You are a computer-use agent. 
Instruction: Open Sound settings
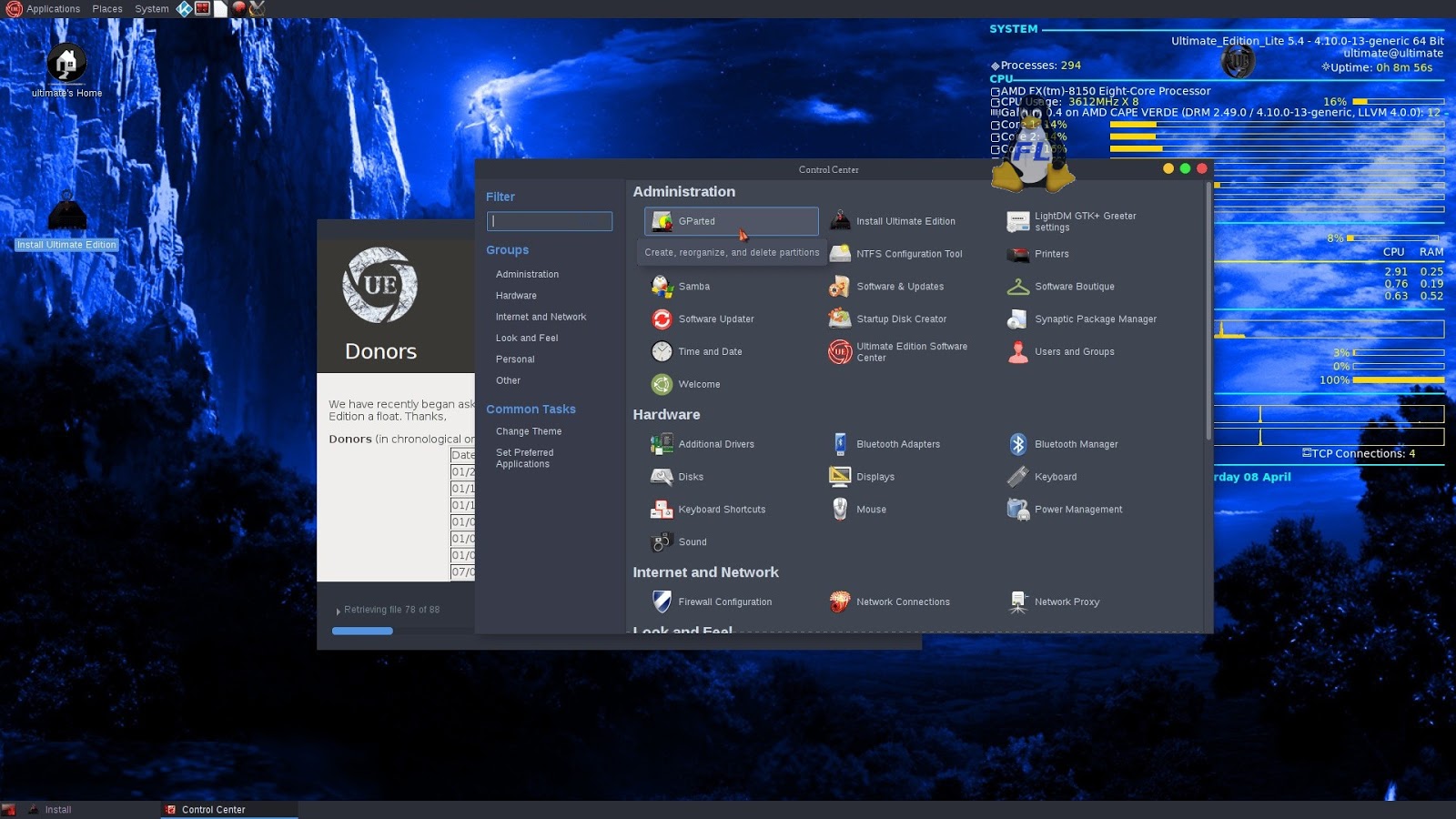click(x=678, y=542)
